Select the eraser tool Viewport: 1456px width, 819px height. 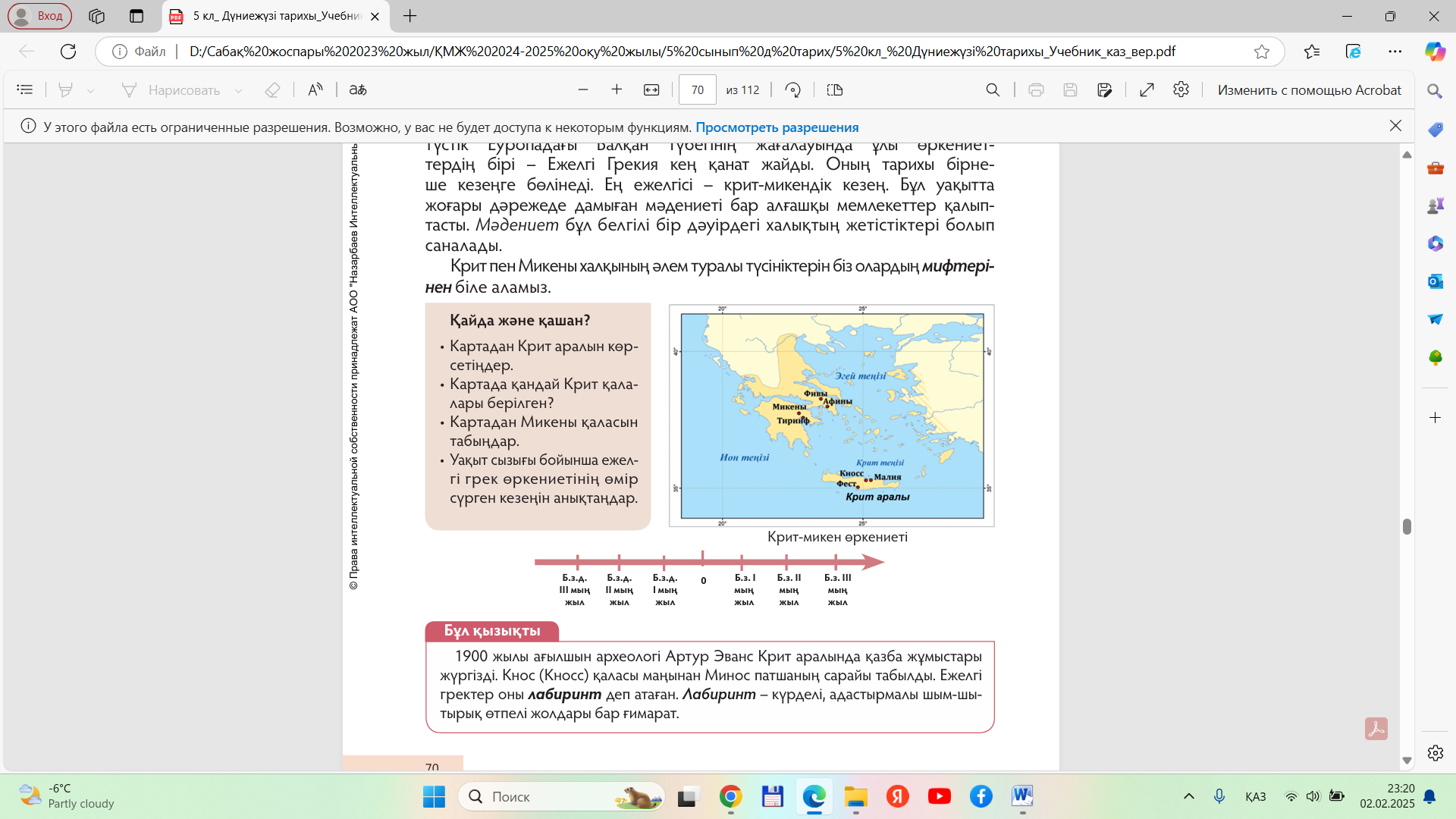[x=272, y=89]
